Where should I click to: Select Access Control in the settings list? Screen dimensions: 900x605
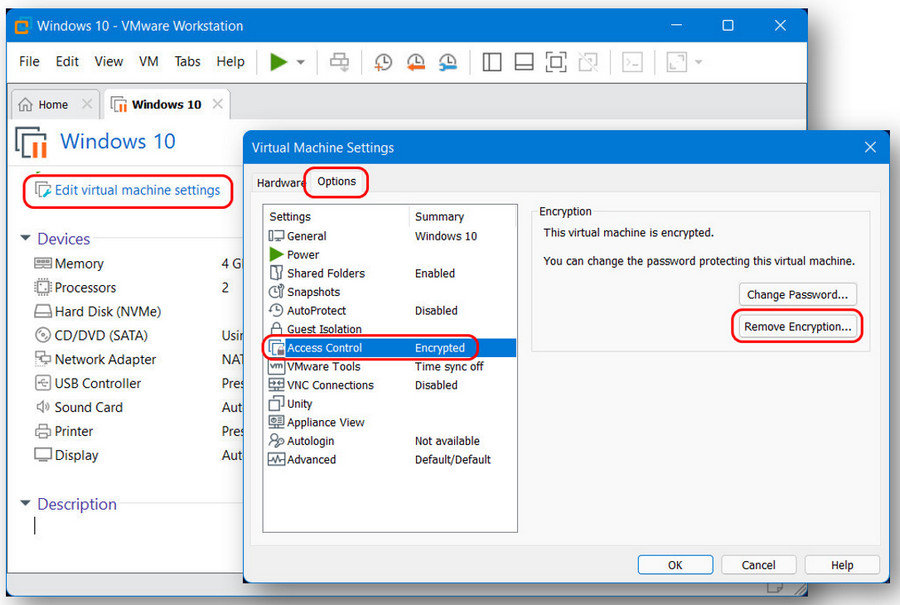pos(390,348)
